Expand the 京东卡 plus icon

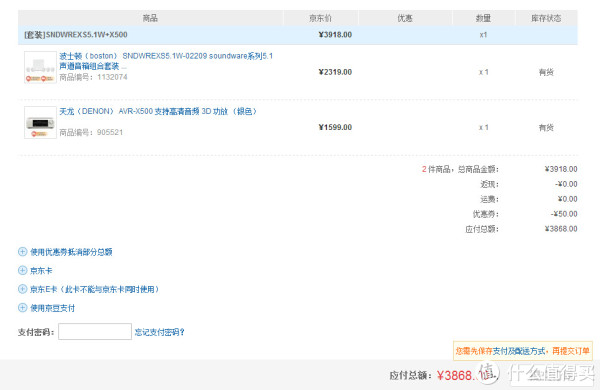point(23,270)
